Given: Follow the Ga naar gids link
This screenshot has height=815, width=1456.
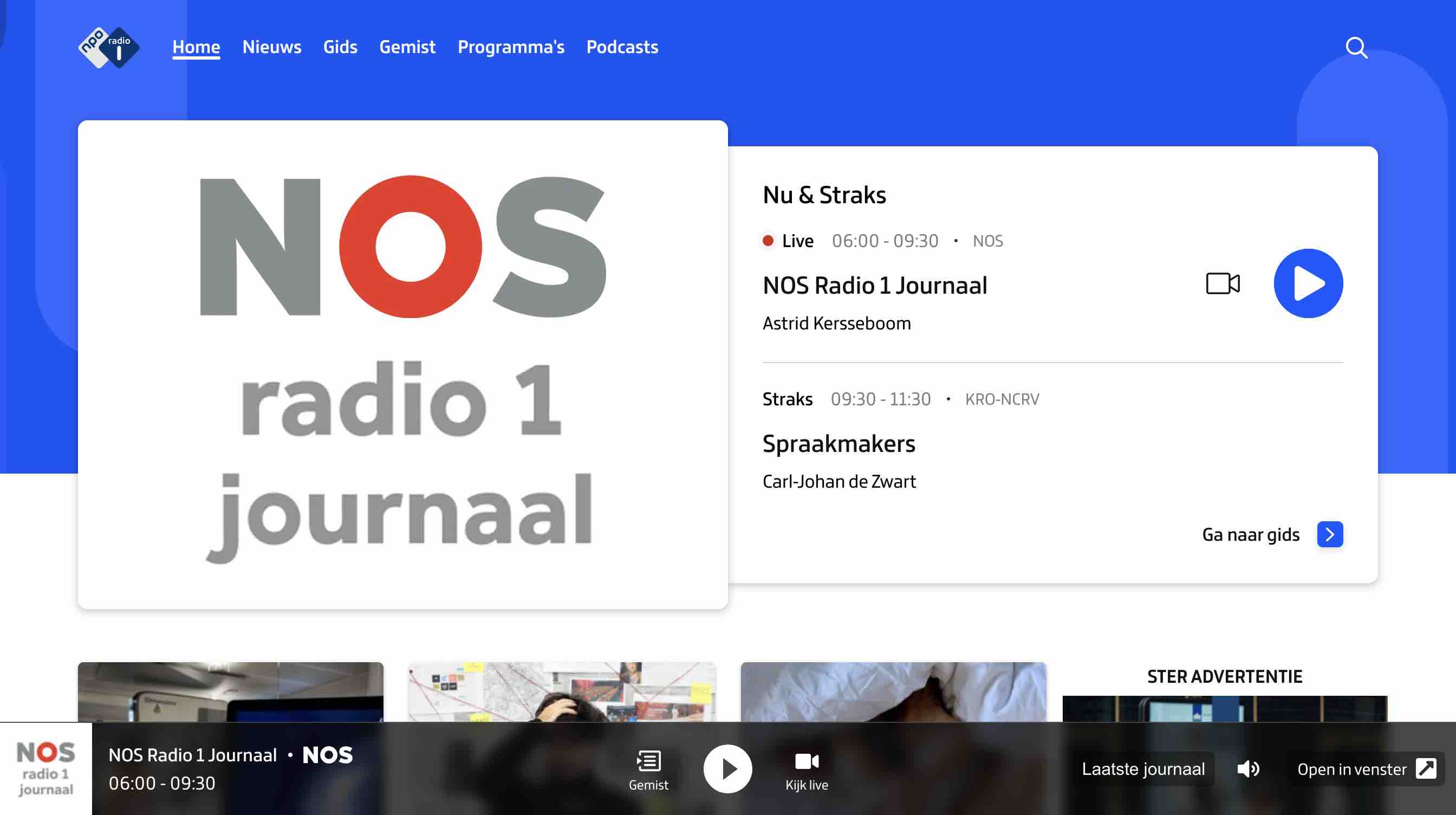Looking at the screenshot, I should tap(1251, 535).
